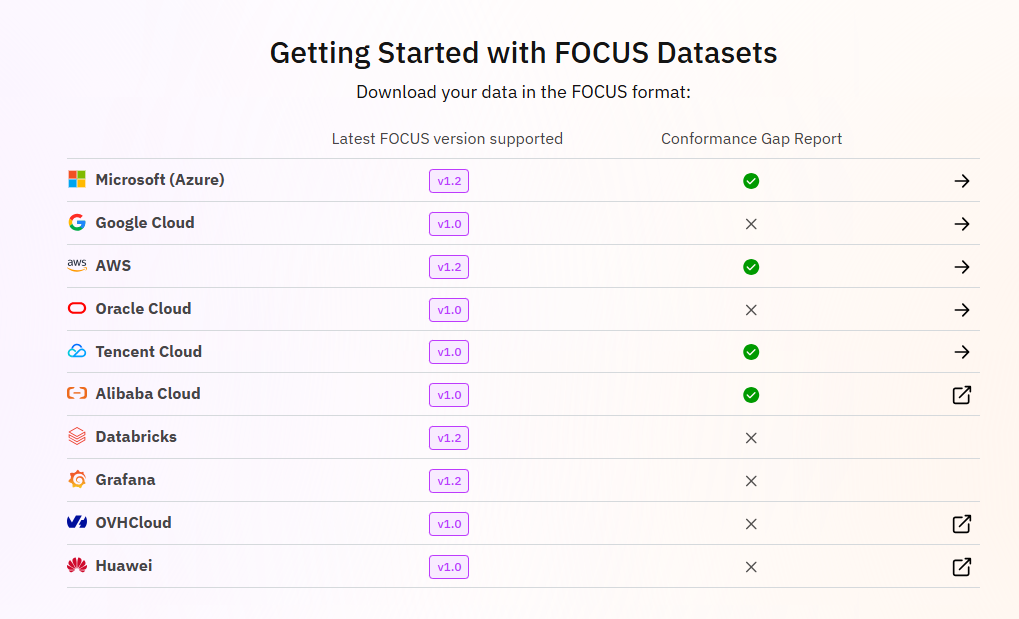Click the Microsoft Azure logo icon
Screen dimensions: 1019x619
point(77,180)
